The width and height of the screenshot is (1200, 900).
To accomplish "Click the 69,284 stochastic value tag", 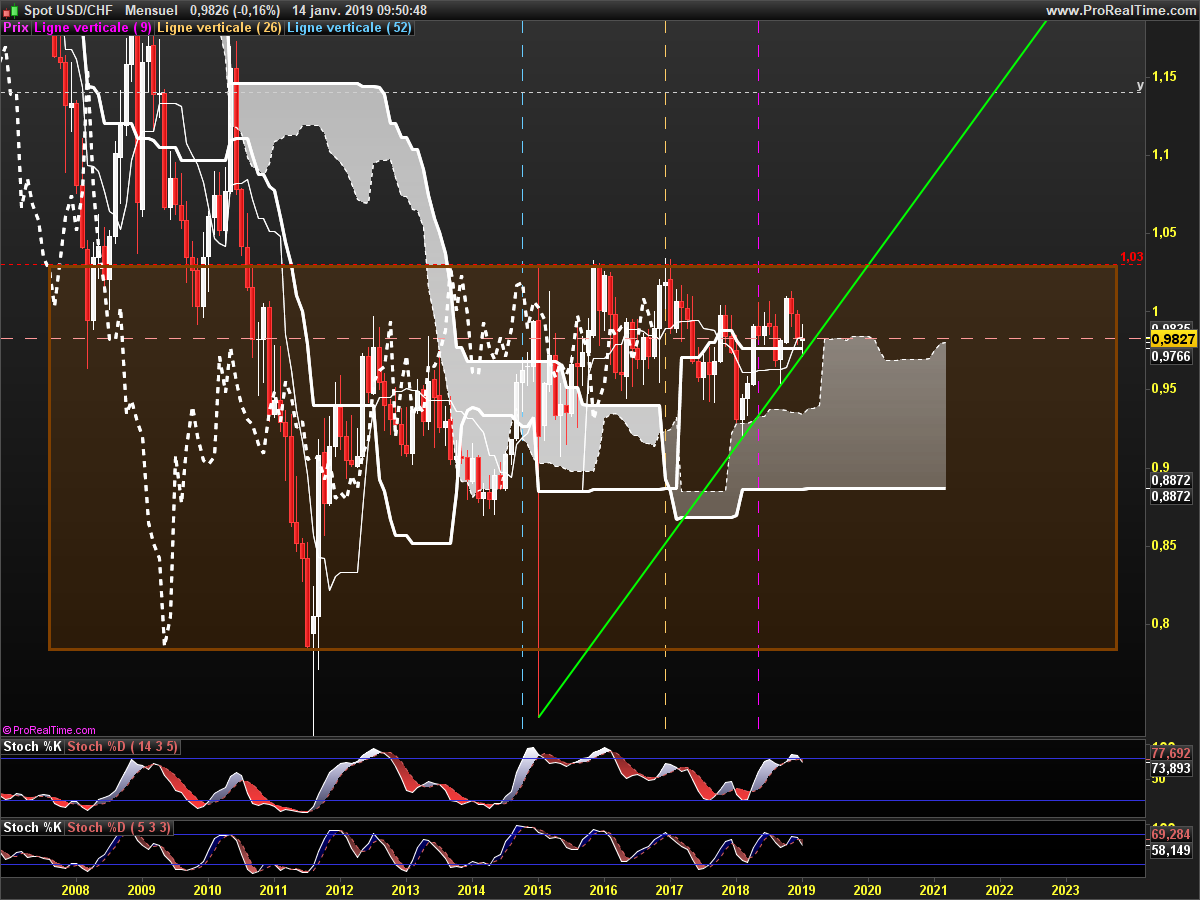I will point(1170,834).
